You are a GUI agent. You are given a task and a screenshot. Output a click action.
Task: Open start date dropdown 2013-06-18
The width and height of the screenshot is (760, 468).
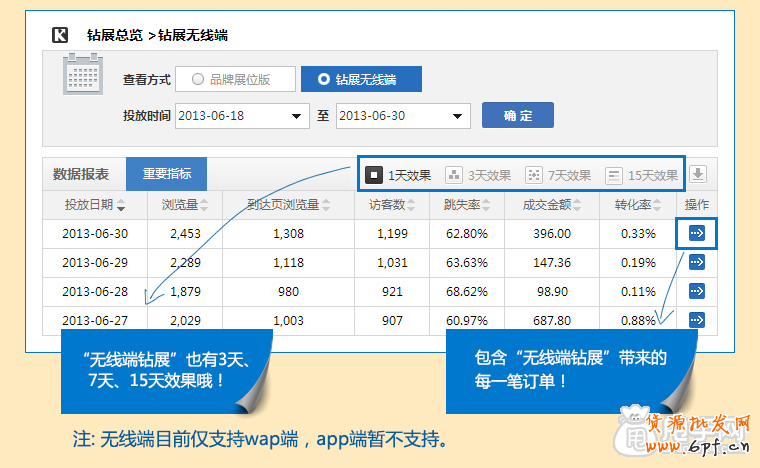click(x=242, y=116)
